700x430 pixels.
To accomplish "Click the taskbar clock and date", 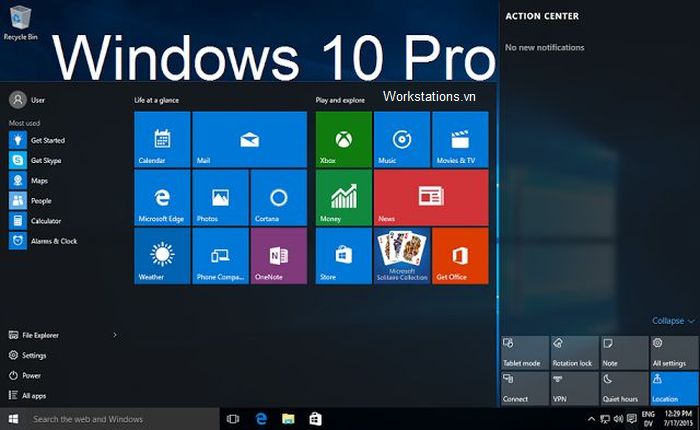I will 678,418.
